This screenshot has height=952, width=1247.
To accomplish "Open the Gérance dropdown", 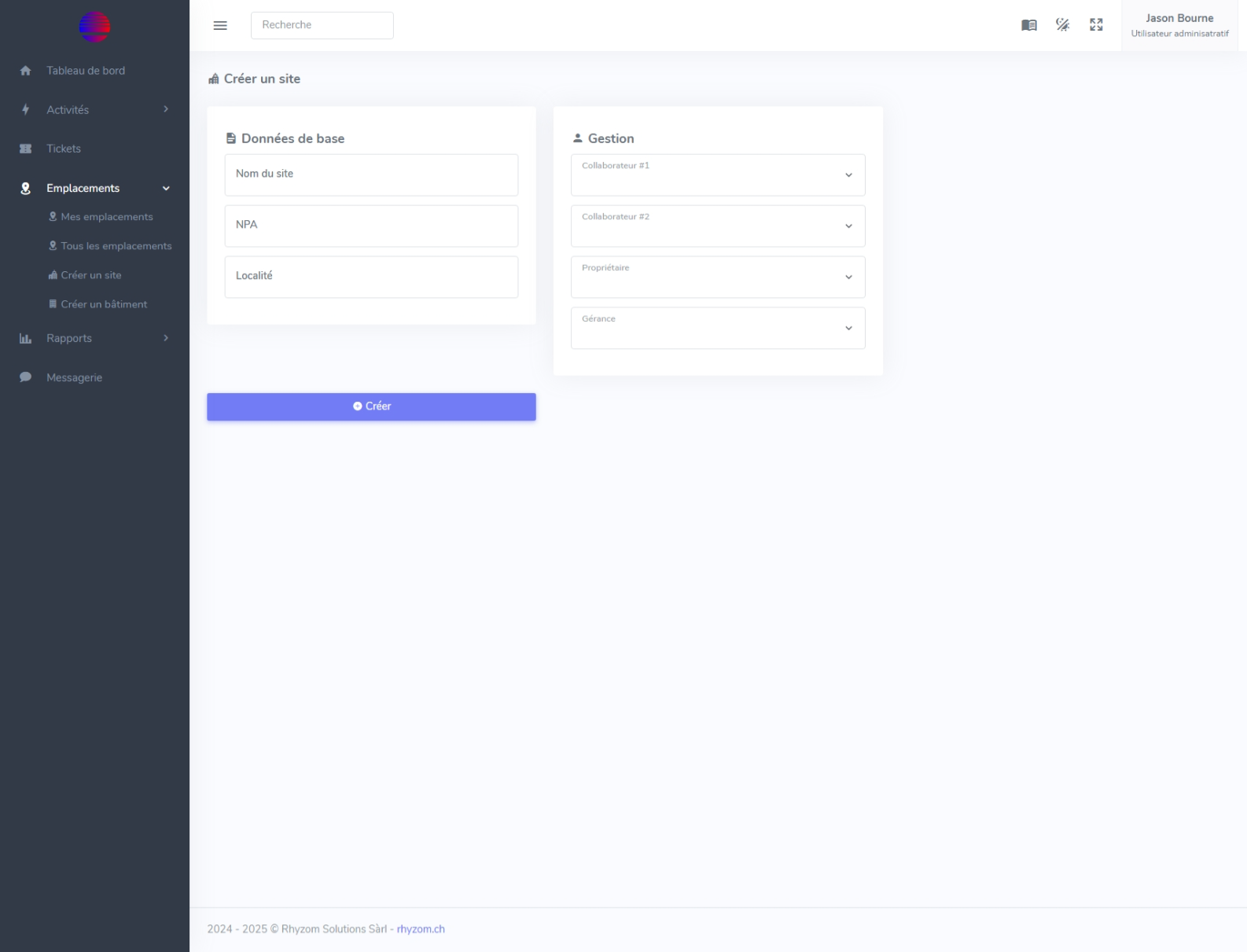I will pos(717,329).
